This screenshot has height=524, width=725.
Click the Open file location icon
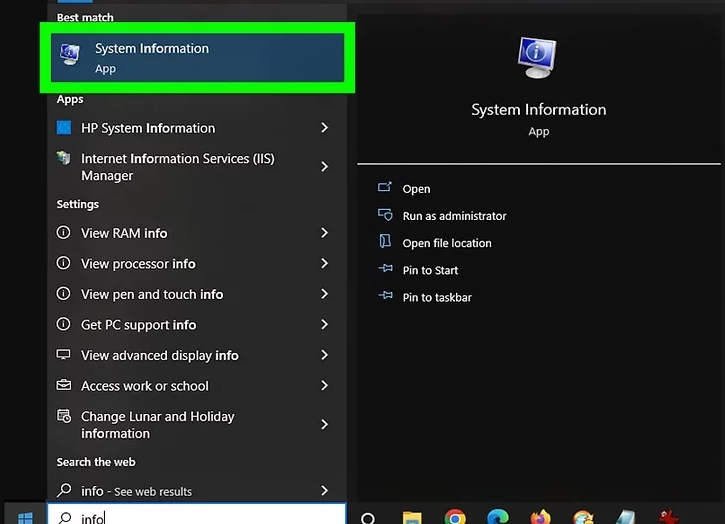(x=385, y=241)
